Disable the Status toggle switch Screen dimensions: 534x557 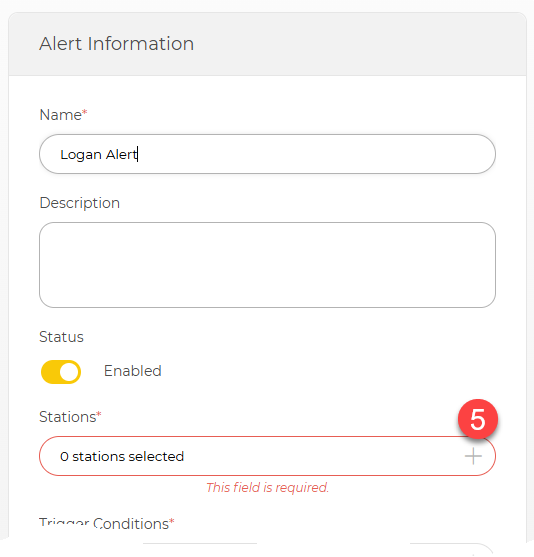(61, 372)
